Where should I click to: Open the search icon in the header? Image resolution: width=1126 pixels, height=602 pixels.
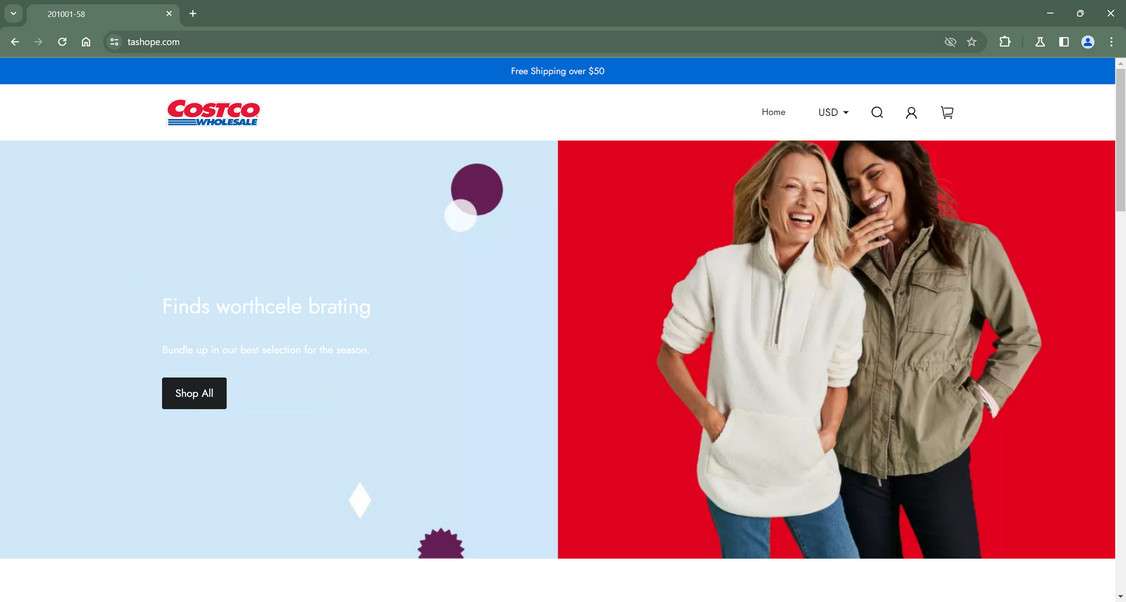(x=877, y=112)
